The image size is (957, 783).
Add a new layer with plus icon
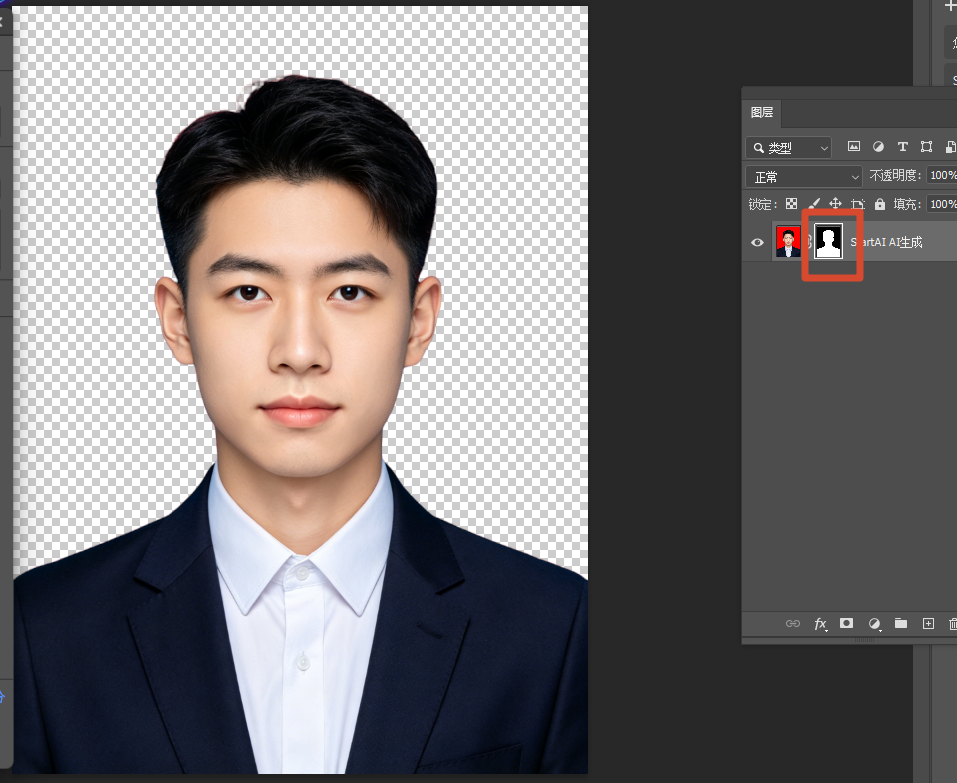click(x=928, y=623)
